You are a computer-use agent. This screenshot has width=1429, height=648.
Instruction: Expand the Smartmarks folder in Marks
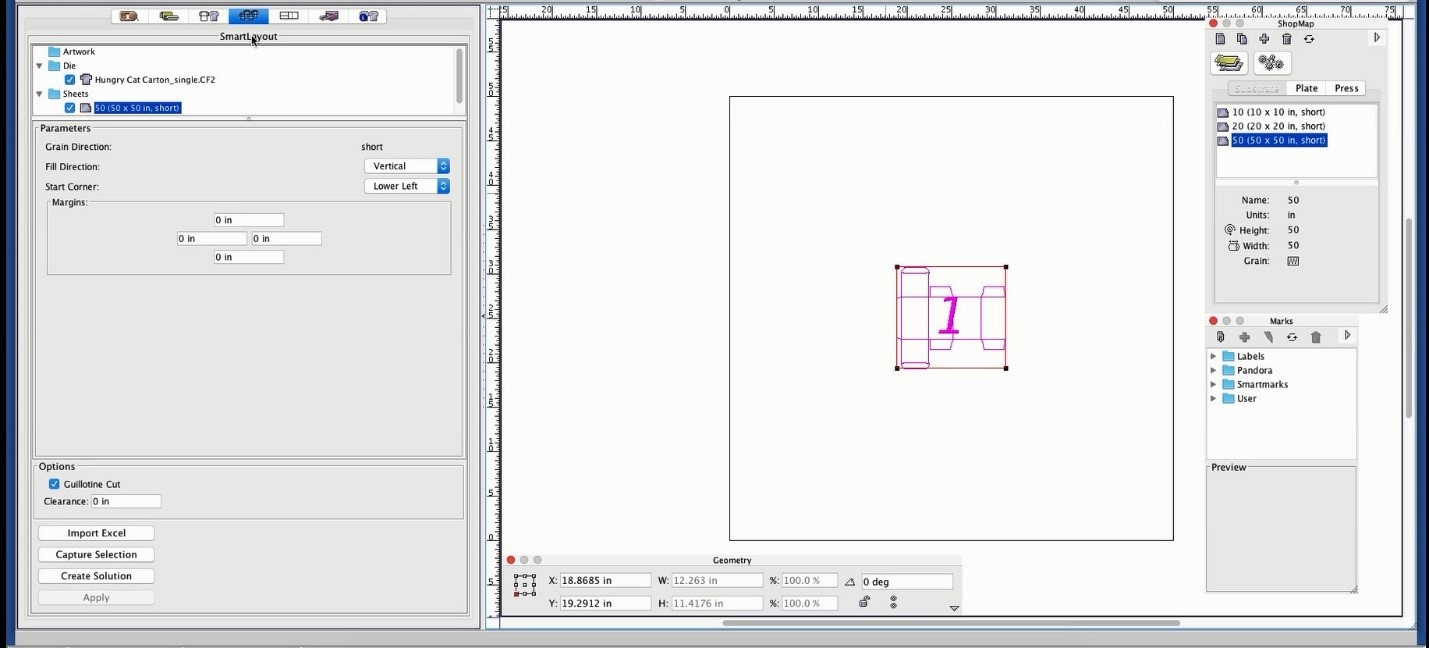(x=1214, y=384)
